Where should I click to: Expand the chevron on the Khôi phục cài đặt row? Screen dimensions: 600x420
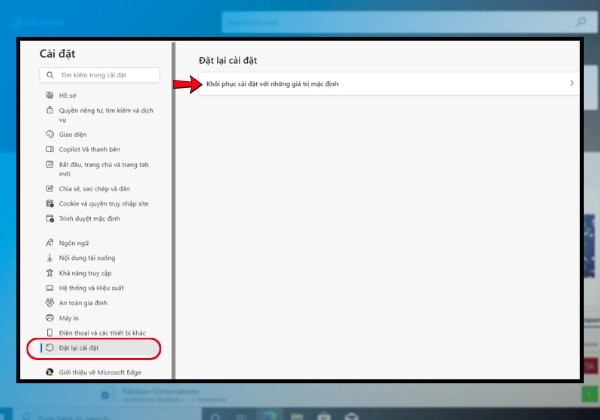(x=571, y=83)
